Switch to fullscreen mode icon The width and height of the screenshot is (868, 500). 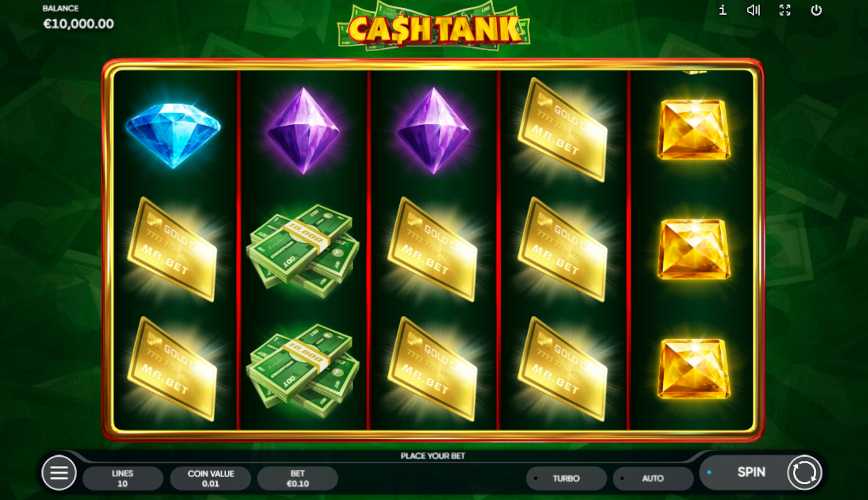[x=785, y=10]
